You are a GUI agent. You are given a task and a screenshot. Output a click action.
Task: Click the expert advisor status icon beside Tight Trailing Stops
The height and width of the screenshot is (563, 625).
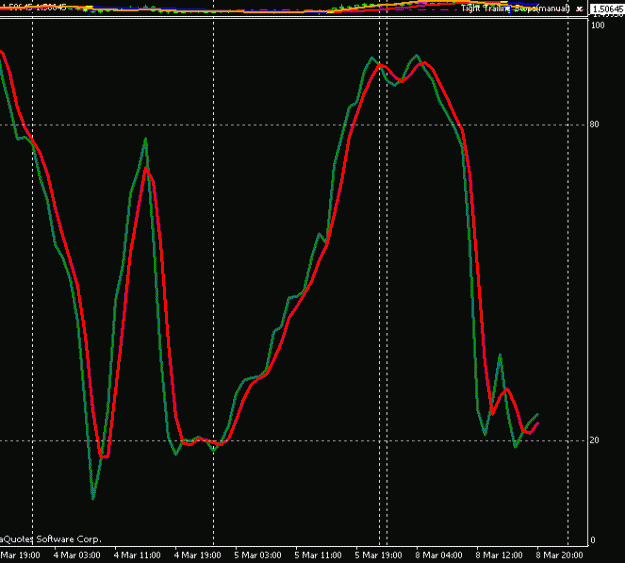click(x=579, y=9)
